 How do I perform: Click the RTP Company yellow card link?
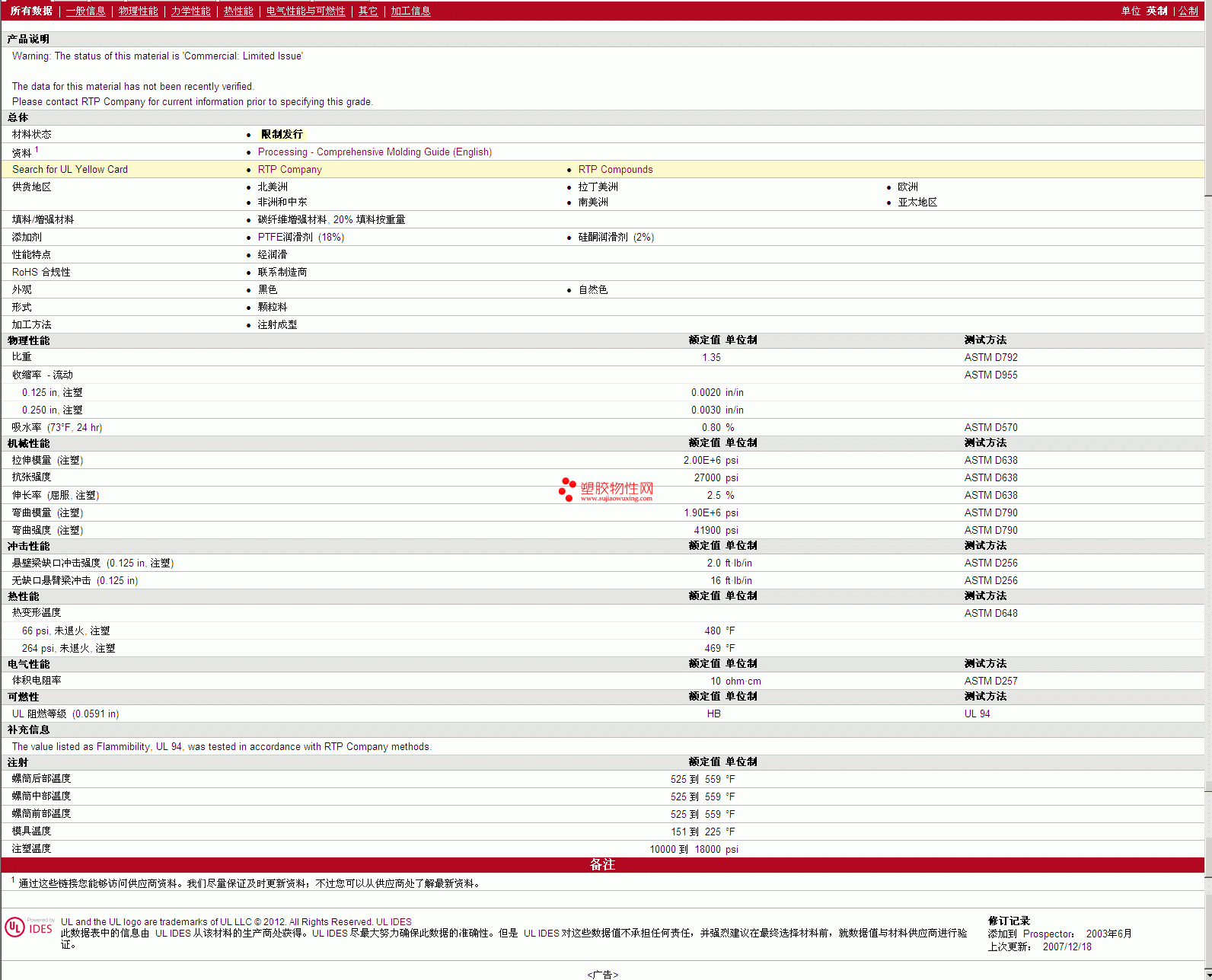point(289,170)
